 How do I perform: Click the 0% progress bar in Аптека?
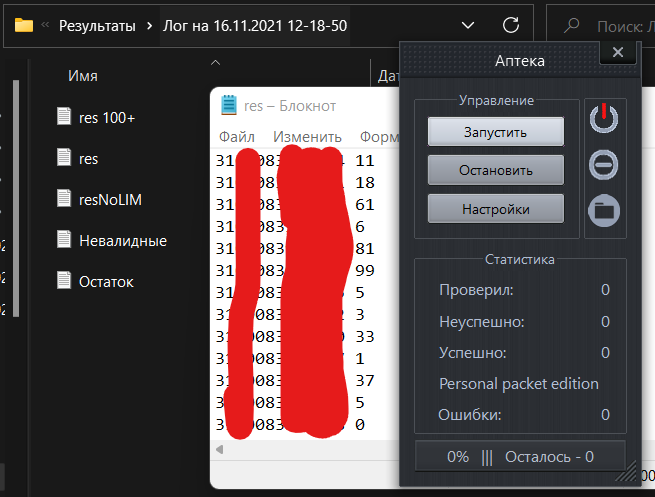click(520, 456)
